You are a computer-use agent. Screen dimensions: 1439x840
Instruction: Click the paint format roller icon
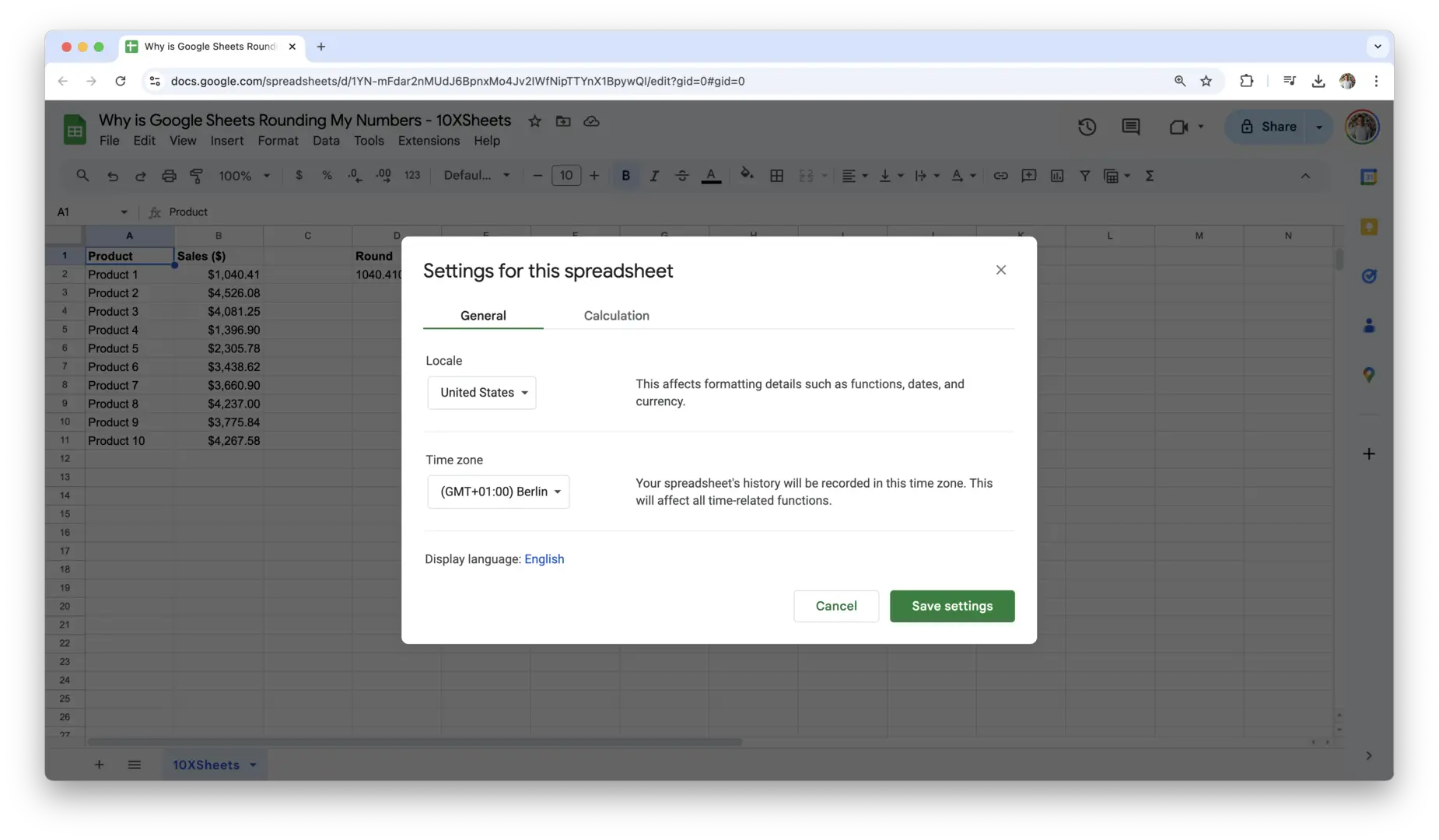click(x=197, y=176)
